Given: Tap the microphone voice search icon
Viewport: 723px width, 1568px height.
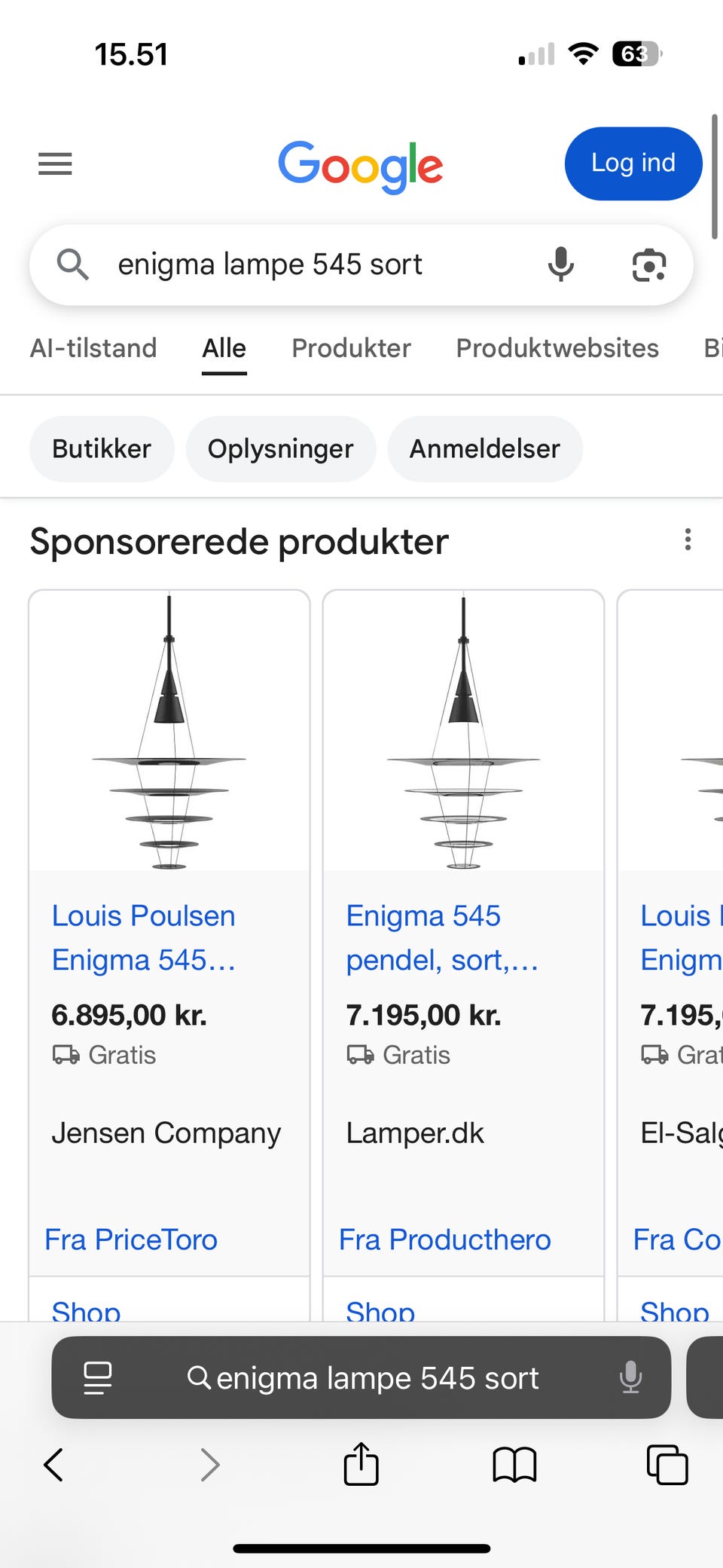Looking at the screenshot, I should [560, 264].
